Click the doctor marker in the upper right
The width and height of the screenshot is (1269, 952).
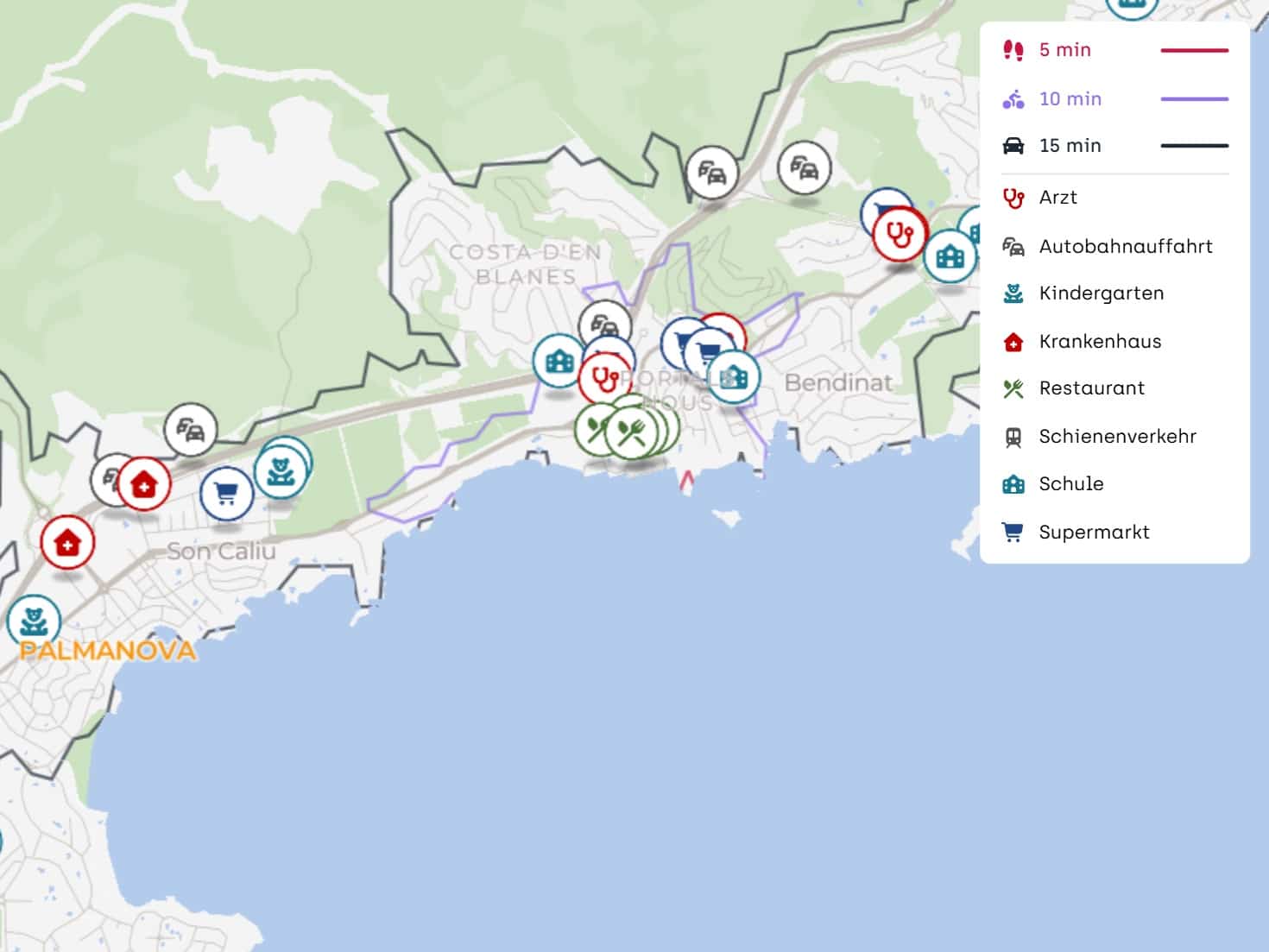[900, 234]
